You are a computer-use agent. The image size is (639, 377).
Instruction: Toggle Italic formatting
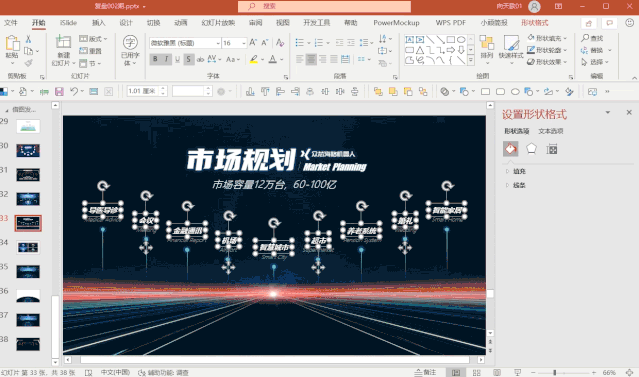click(166, 60)
